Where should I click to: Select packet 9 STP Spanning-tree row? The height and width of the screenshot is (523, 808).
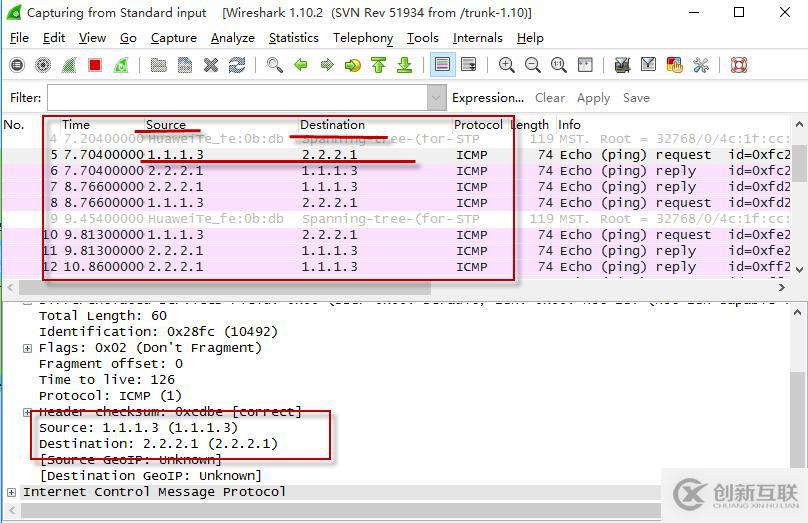tap(396, 218)
